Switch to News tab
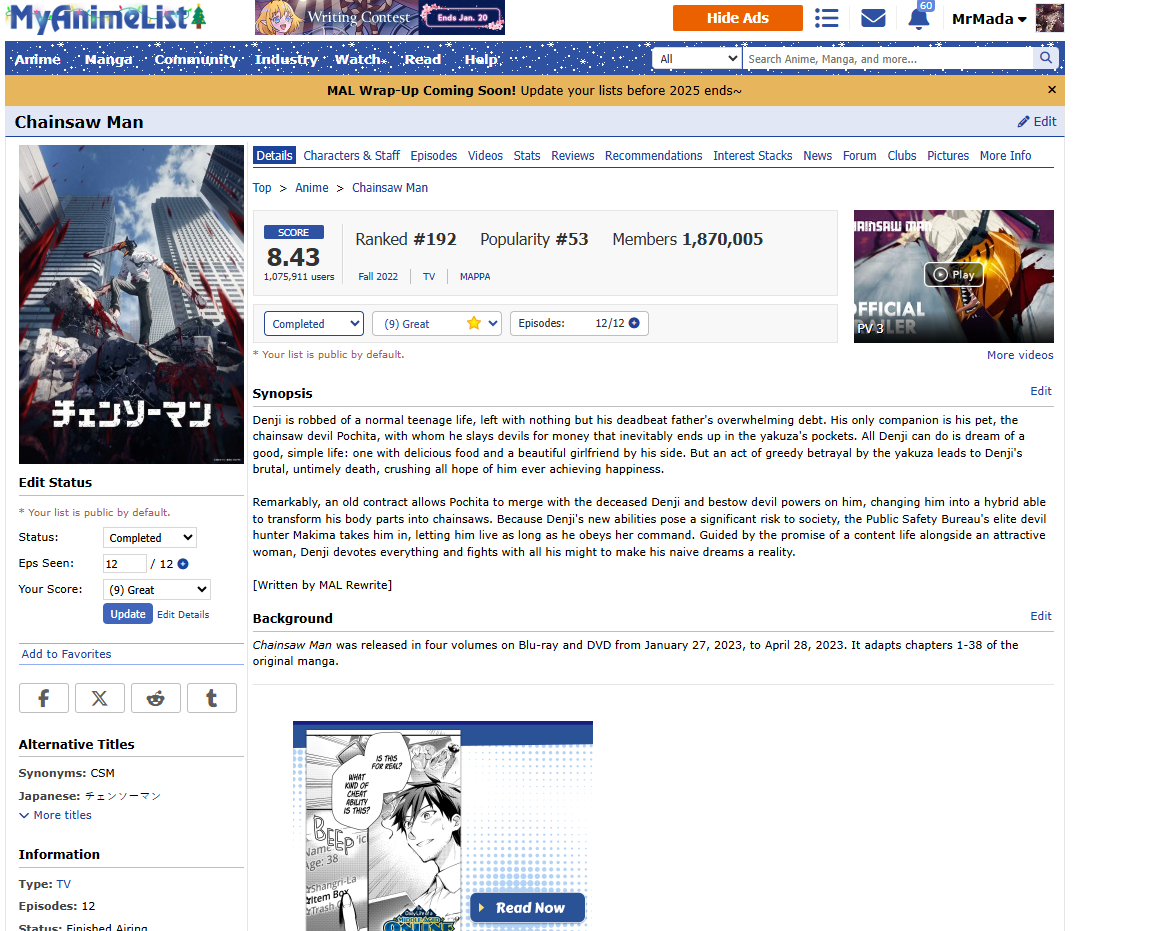This screenshot has height=931, width=1154. tap(818, 155)
